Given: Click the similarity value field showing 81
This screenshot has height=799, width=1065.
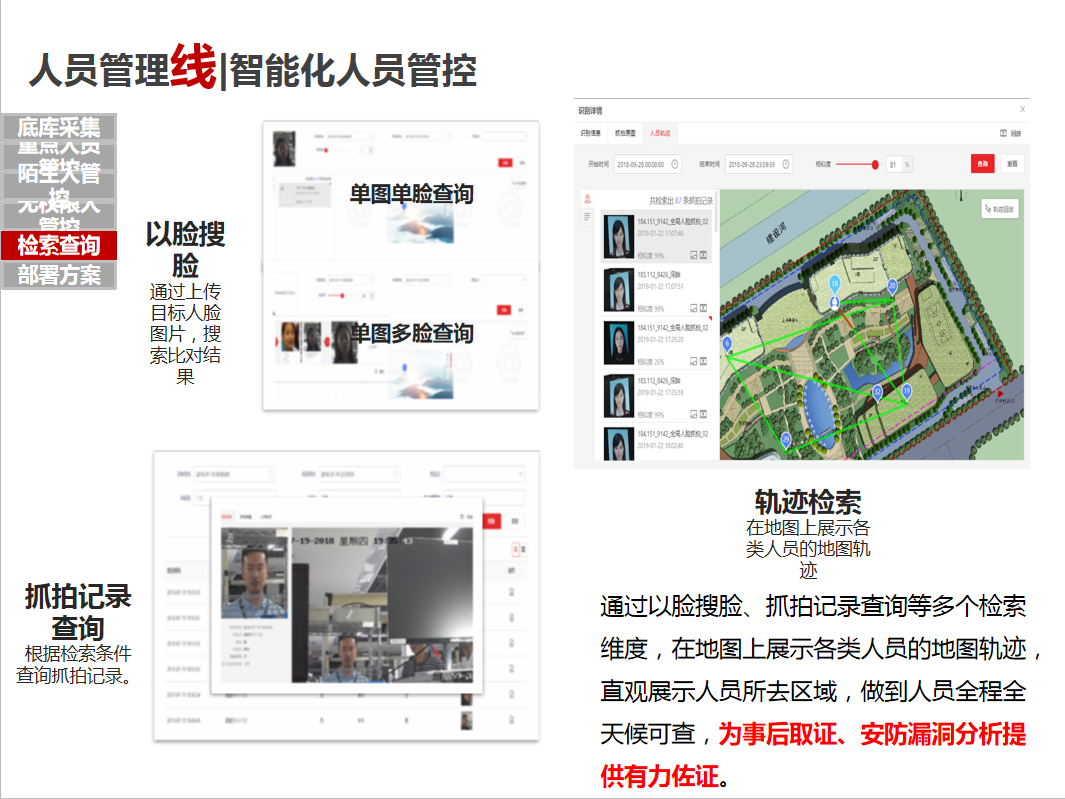Looking at the screenshot, I should coord(892,164).
